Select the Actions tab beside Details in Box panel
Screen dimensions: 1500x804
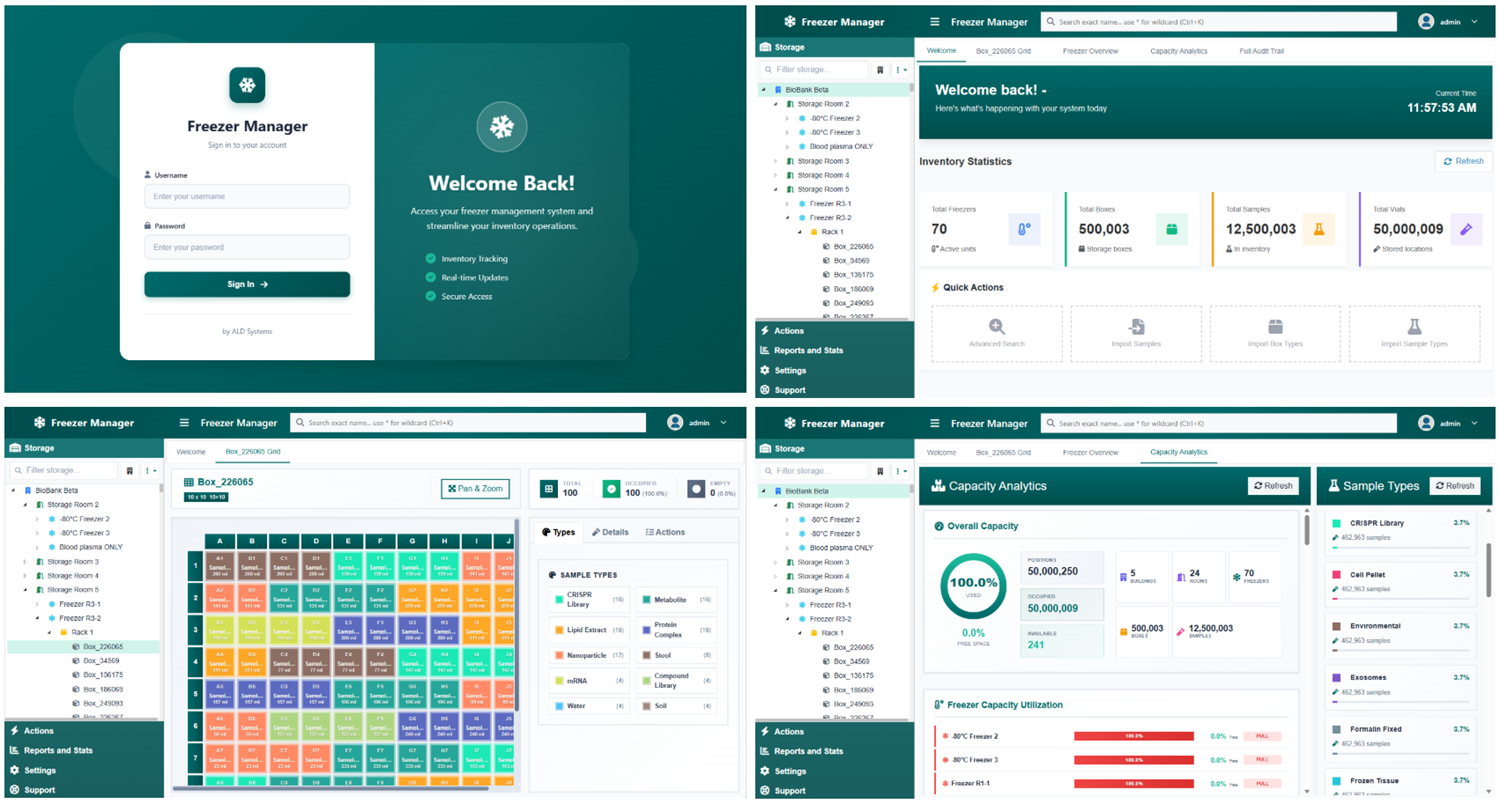point(665,532)
